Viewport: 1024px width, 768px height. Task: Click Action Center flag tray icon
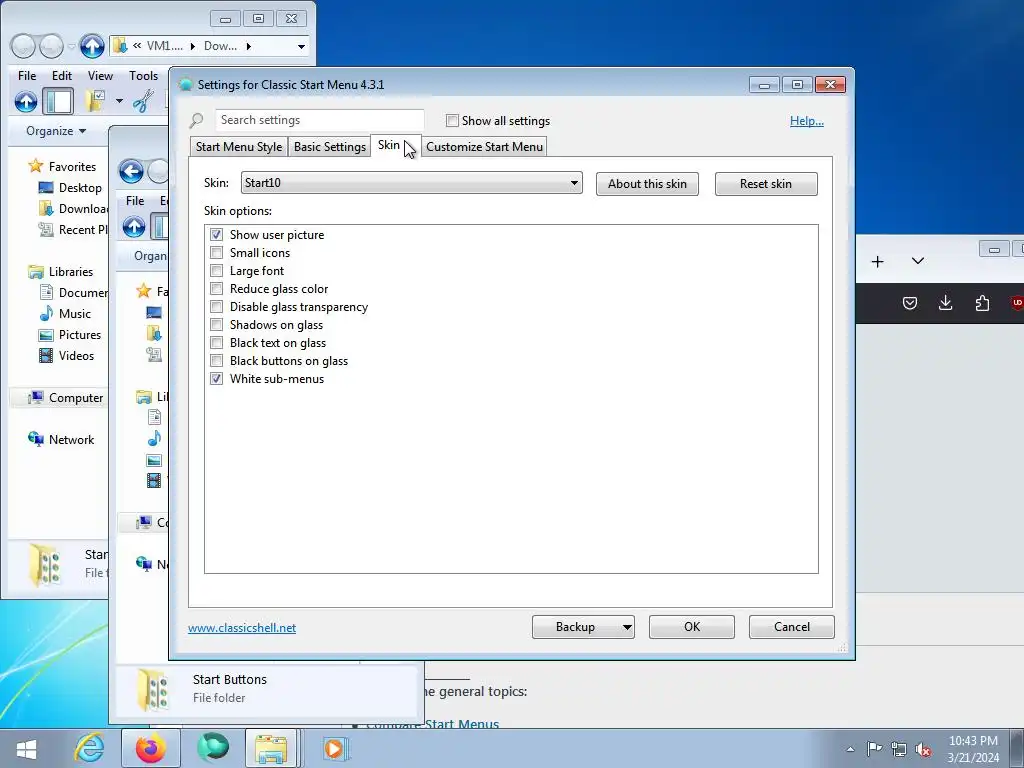click(874, 749)
